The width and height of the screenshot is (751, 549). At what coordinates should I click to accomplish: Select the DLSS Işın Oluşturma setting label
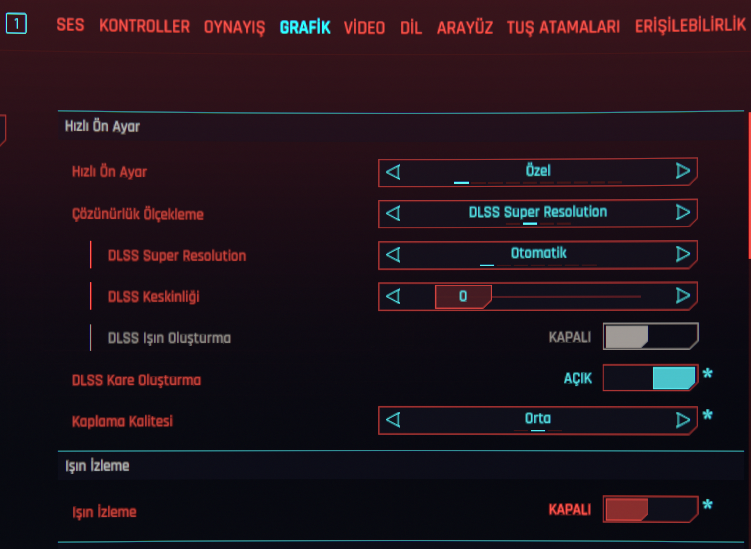(x=169, y=338)
